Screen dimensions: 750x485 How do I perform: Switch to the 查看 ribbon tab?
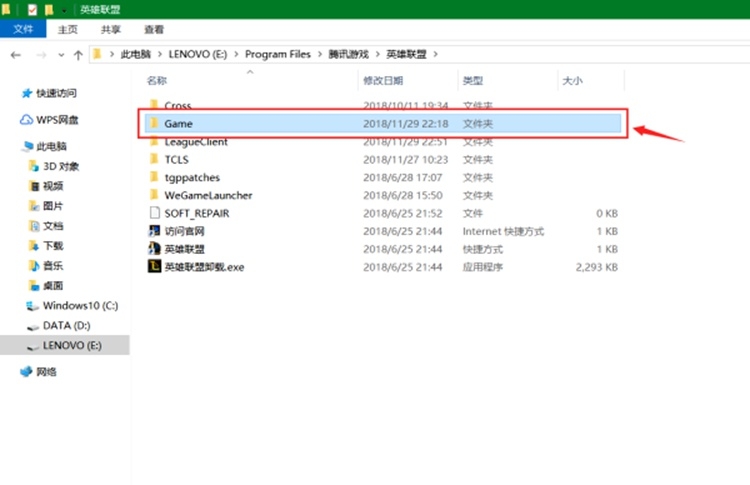pyautogui.click(x=154, y=29)
